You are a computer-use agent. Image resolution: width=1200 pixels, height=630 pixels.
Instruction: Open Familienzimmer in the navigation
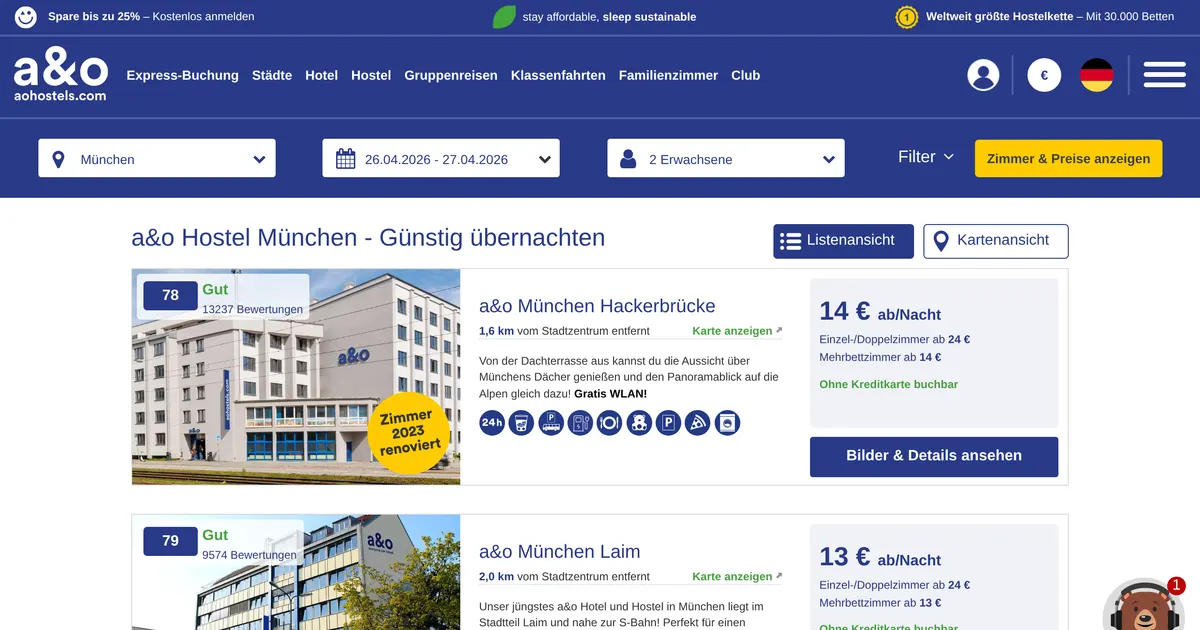click(668, 75)
